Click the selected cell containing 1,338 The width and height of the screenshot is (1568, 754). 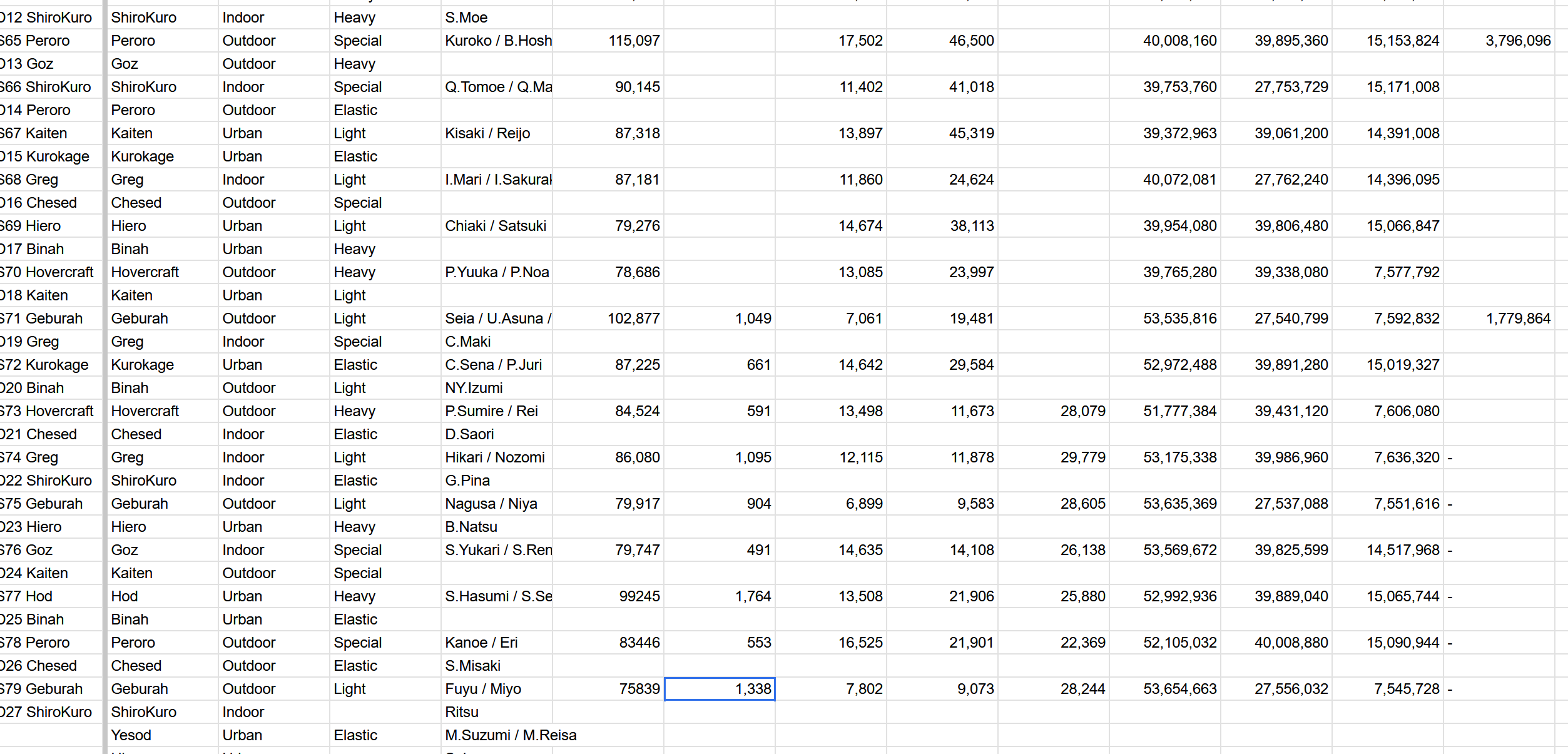[x=720, y=689]
